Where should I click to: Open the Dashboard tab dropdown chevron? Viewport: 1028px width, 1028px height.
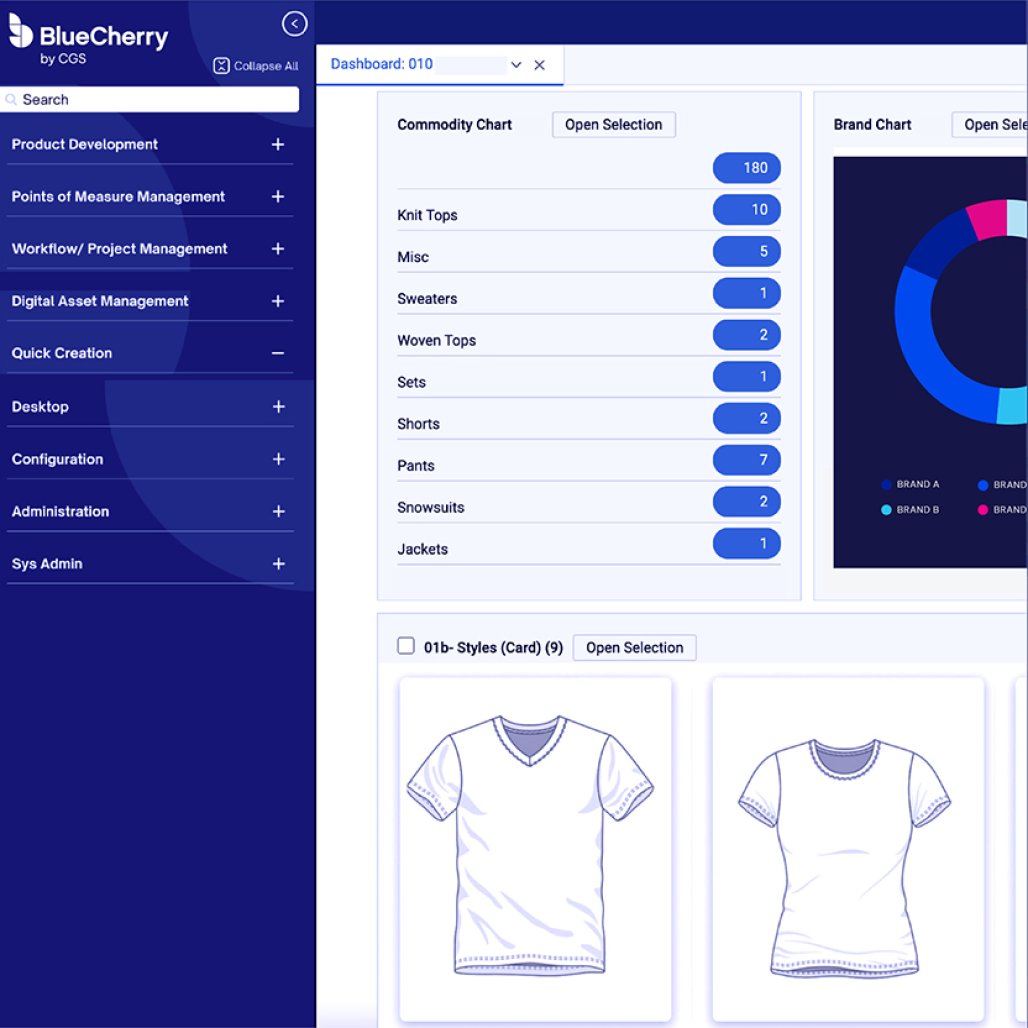coord(516,65)
